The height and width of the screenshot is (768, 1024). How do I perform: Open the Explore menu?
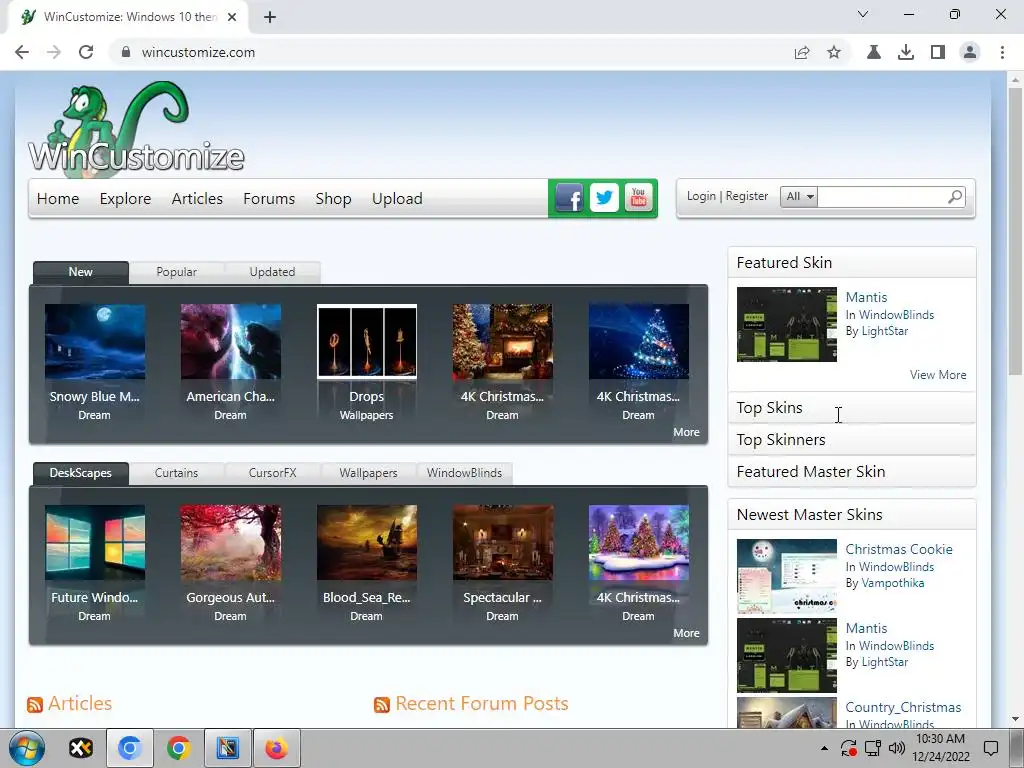click(x=125, y=199)
